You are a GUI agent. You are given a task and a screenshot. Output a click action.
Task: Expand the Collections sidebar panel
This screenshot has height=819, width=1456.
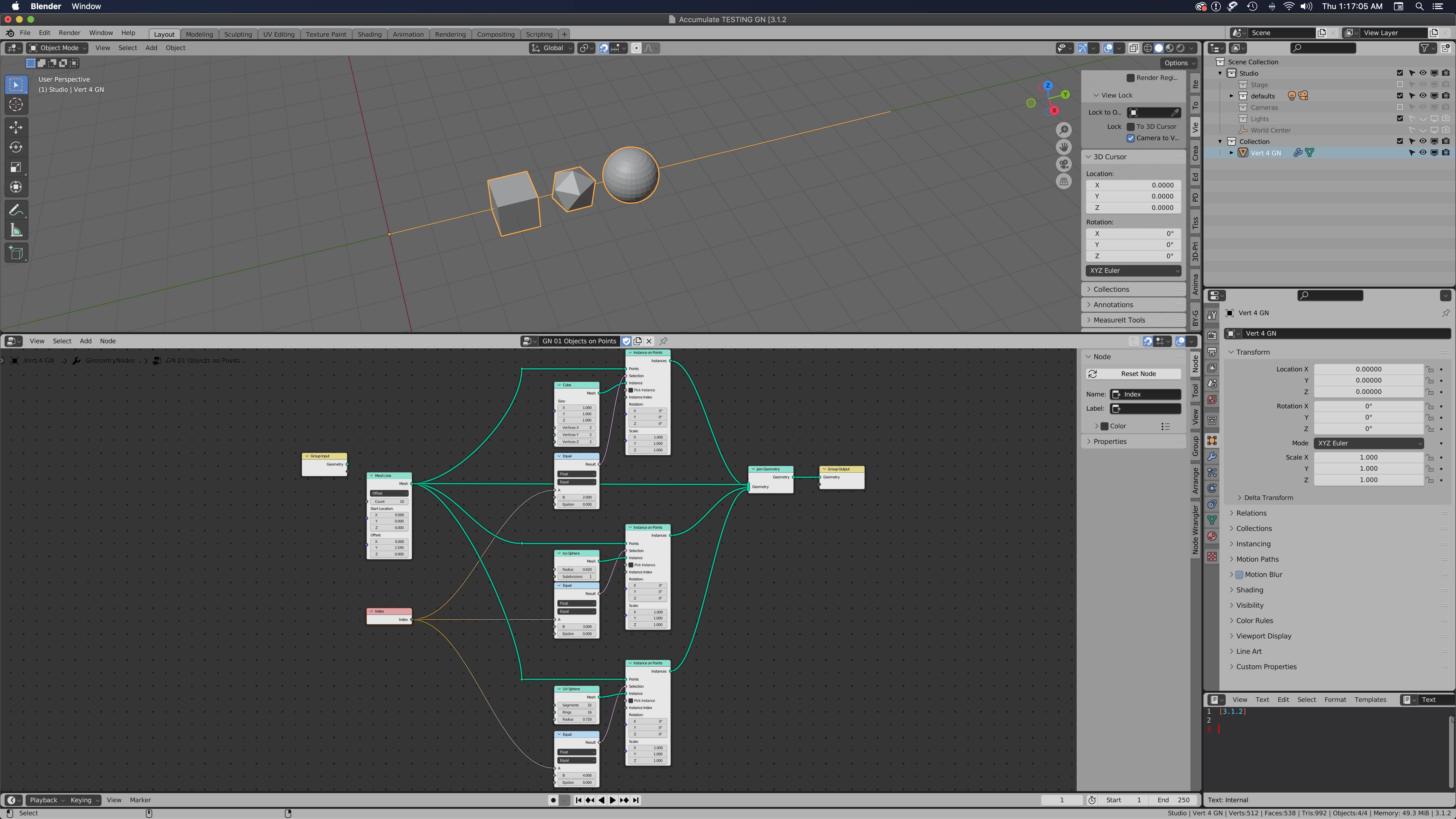[x=1133, y=289]
